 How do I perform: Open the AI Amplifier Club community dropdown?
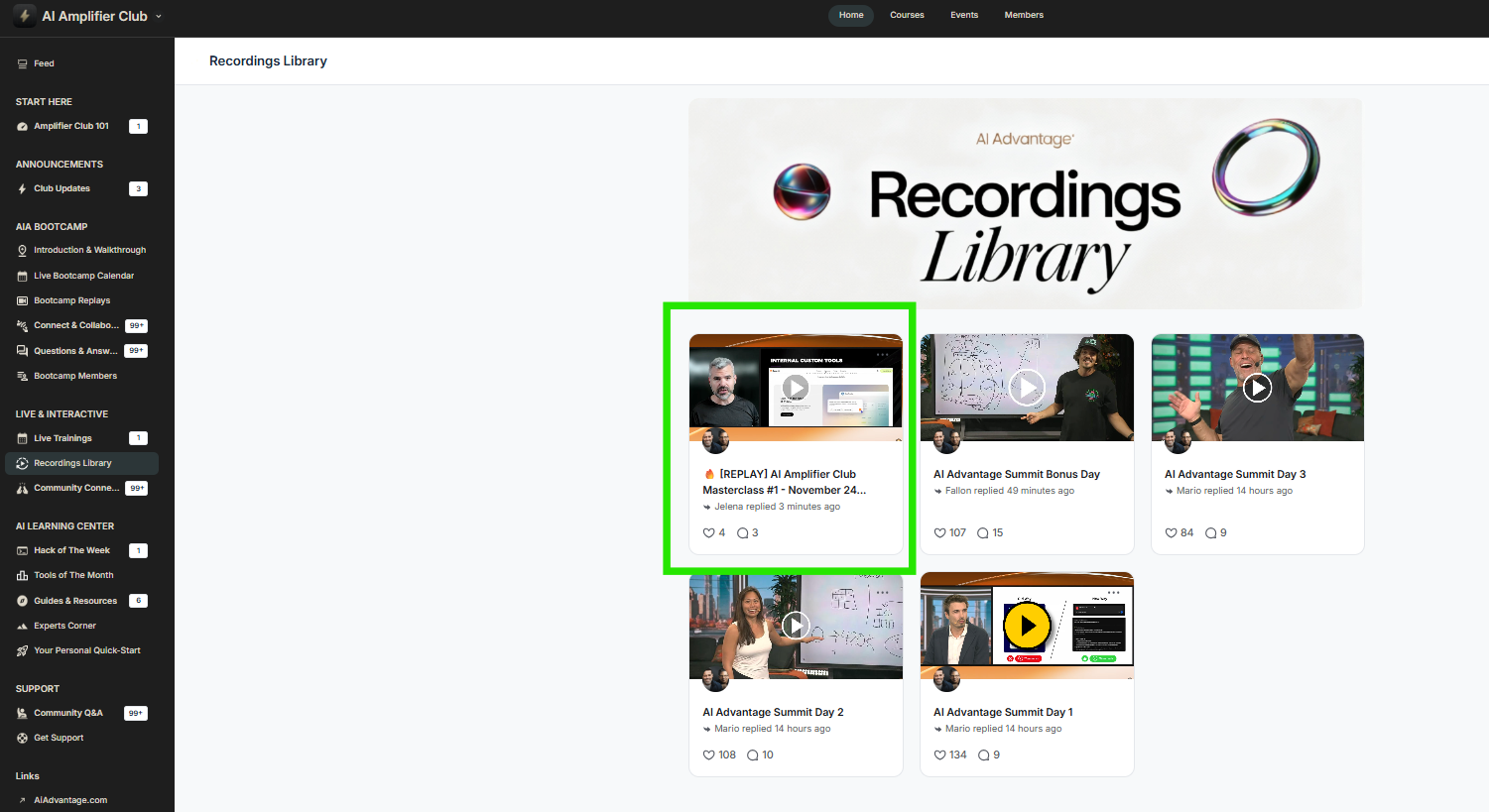(x=101, y=16)
